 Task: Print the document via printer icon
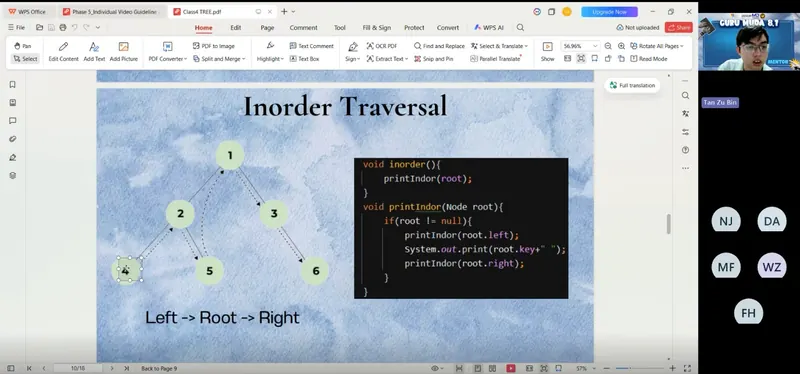pyautogui.click(x=63, y=27)
